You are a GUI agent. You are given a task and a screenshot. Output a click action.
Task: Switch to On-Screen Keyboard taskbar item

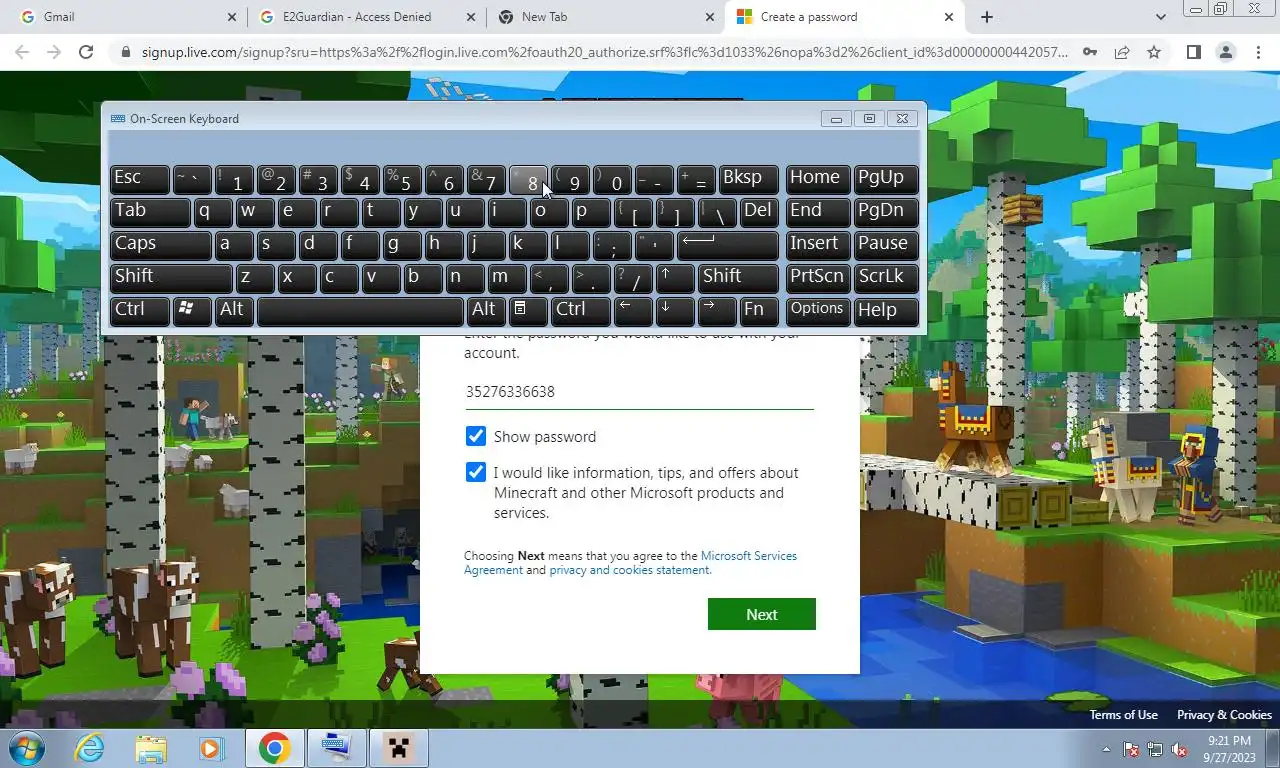[x=336, y=748]
